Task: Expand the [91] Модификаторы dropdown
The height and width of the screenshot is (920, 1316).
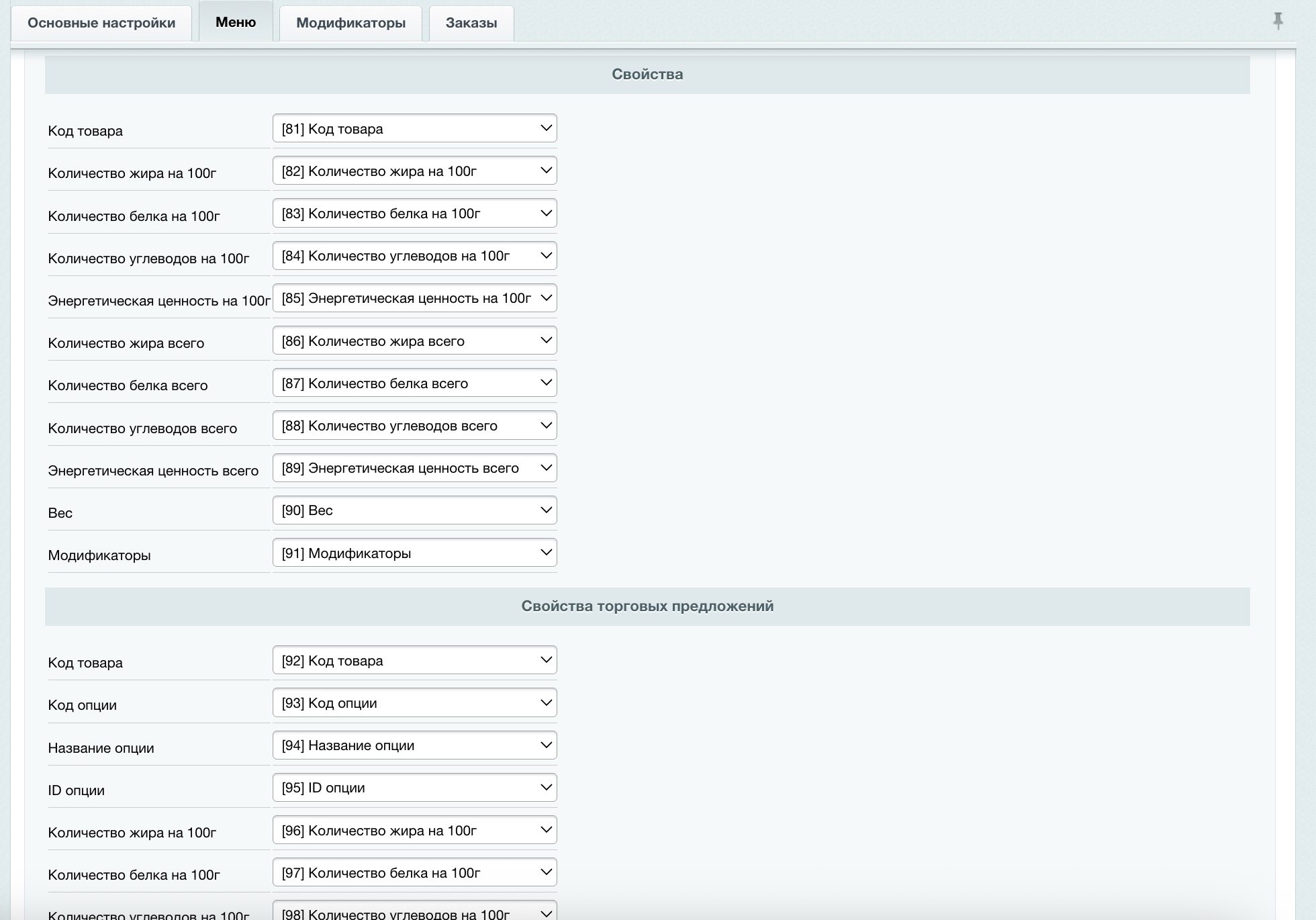Action: click(414, 553)
